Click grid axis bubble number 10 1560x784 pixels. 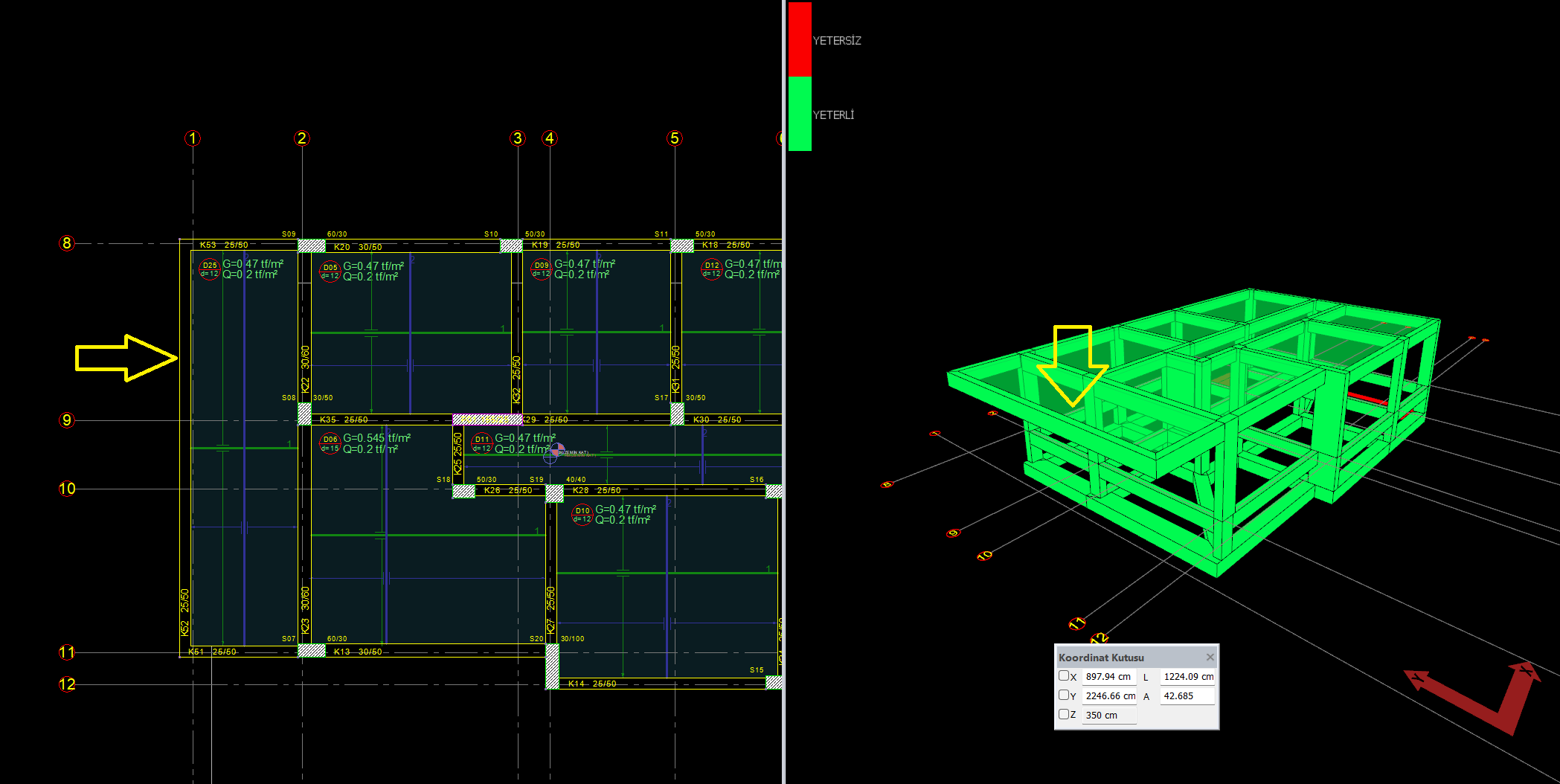(67, 489)
